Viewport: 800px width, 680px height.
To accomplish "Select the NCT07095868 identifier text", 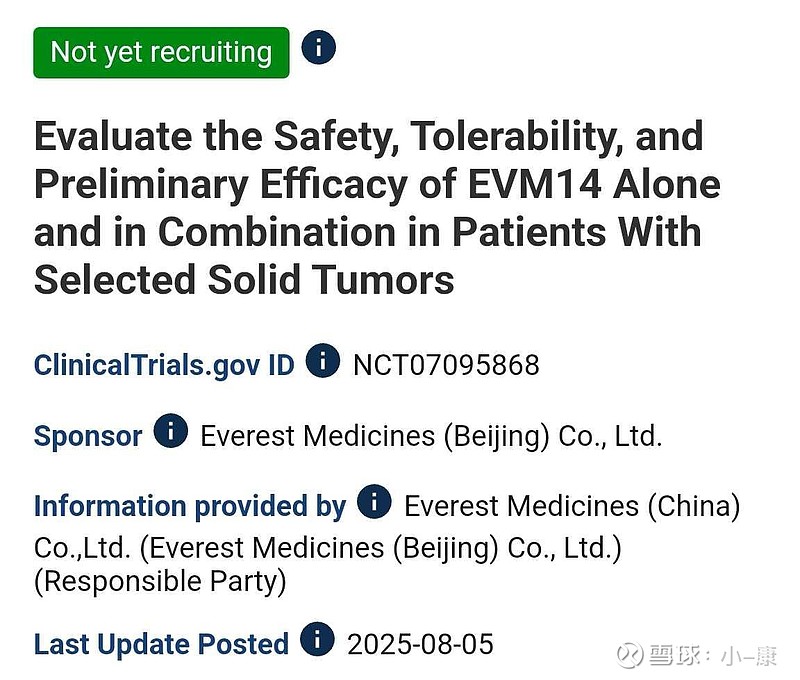I will click(446, 365).
